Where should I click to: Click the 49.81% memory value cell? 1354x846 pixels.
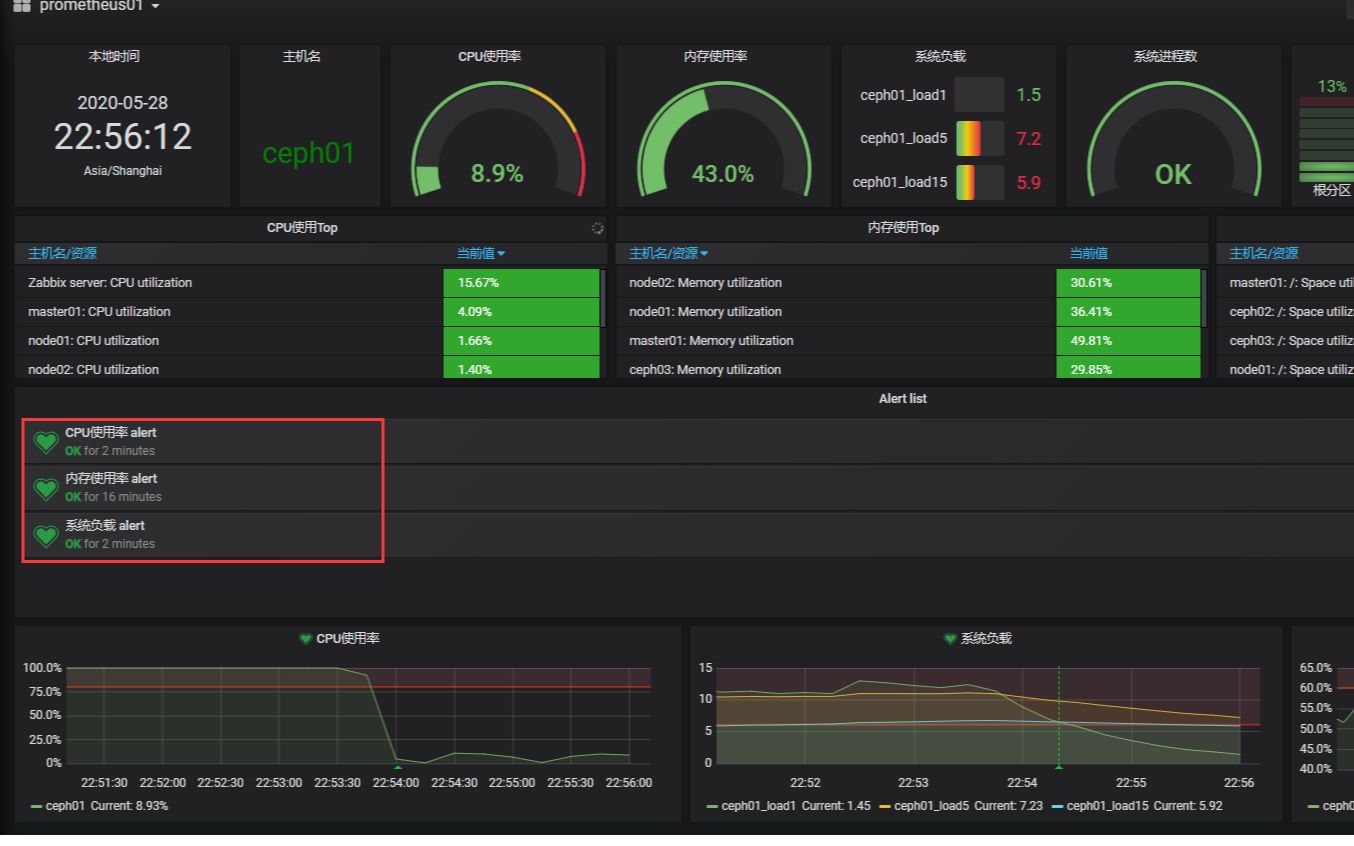(1128, 341)
